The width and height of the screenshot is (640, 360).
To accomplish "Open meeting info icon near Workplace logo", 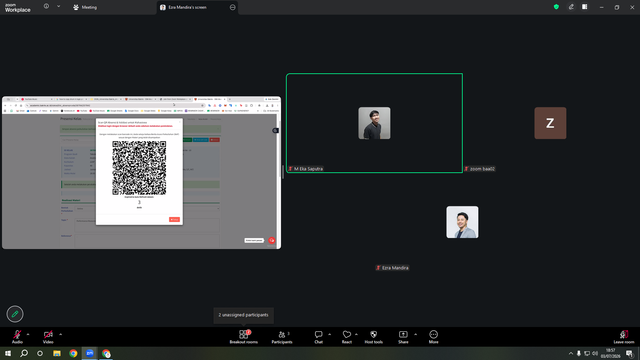I will coord(46,6).
